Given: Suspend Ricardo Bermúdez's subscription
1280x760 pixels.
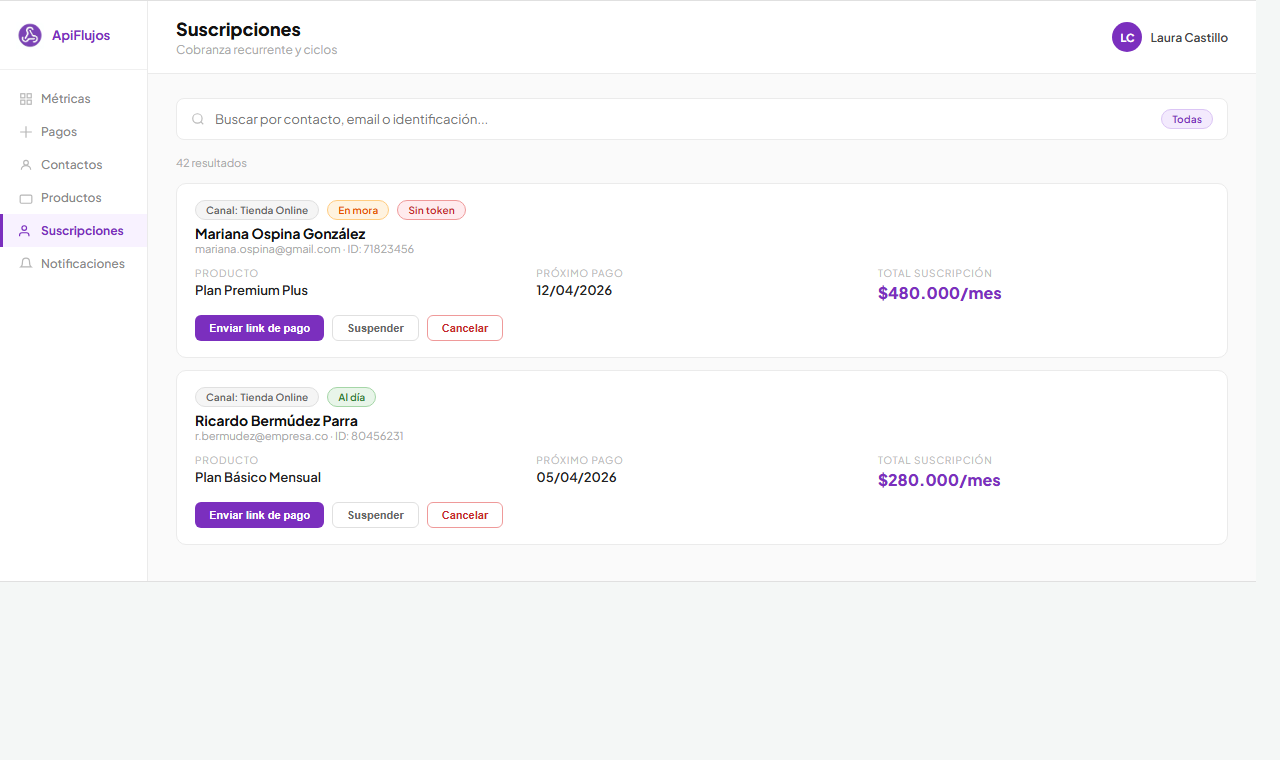Looking at the screenshot, I should pyautogui.click(x=375, y=515).
